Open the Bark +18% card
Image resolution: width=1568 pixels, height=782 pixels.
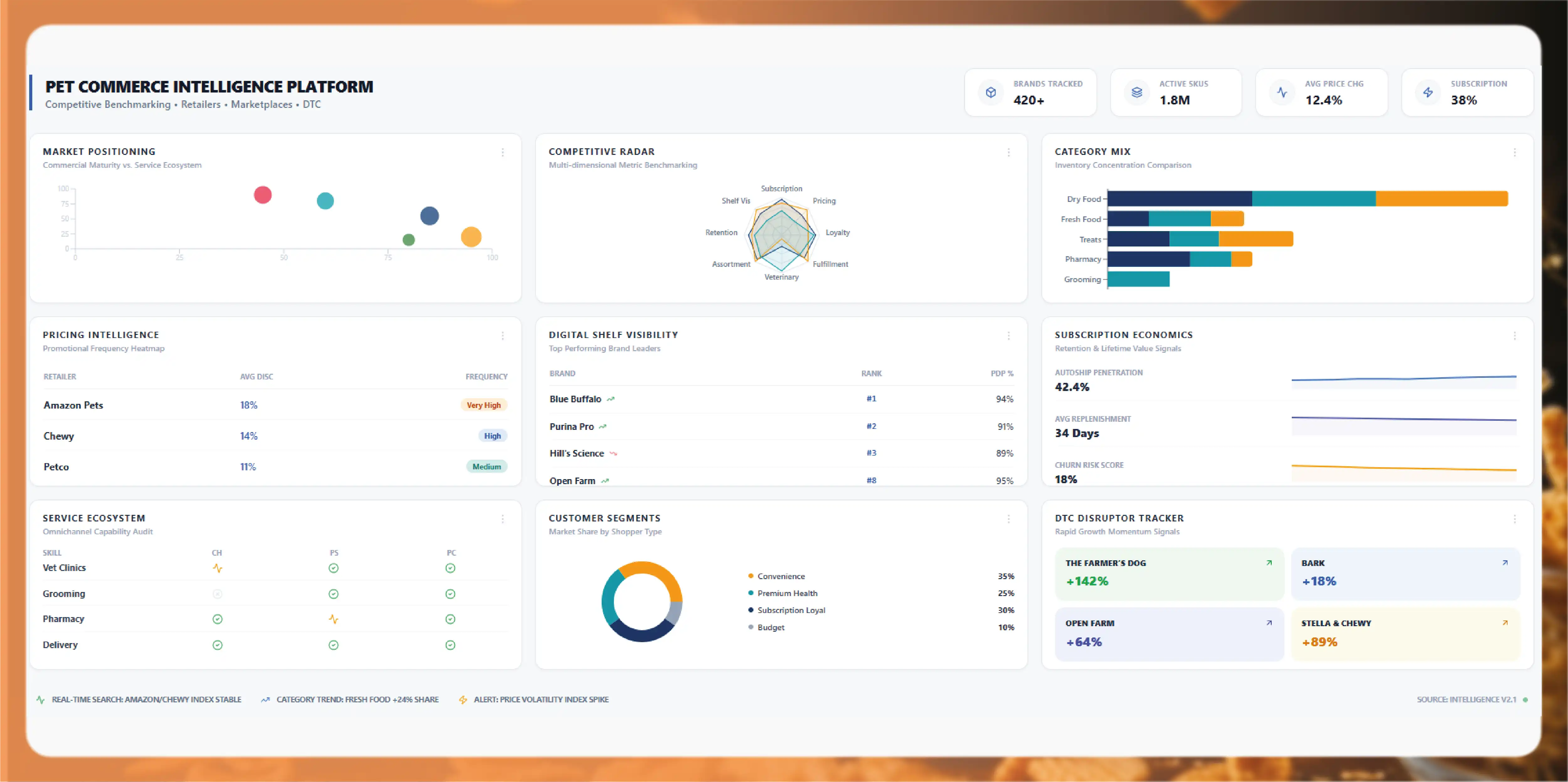pyautogui.click(x=1406, y=574)
